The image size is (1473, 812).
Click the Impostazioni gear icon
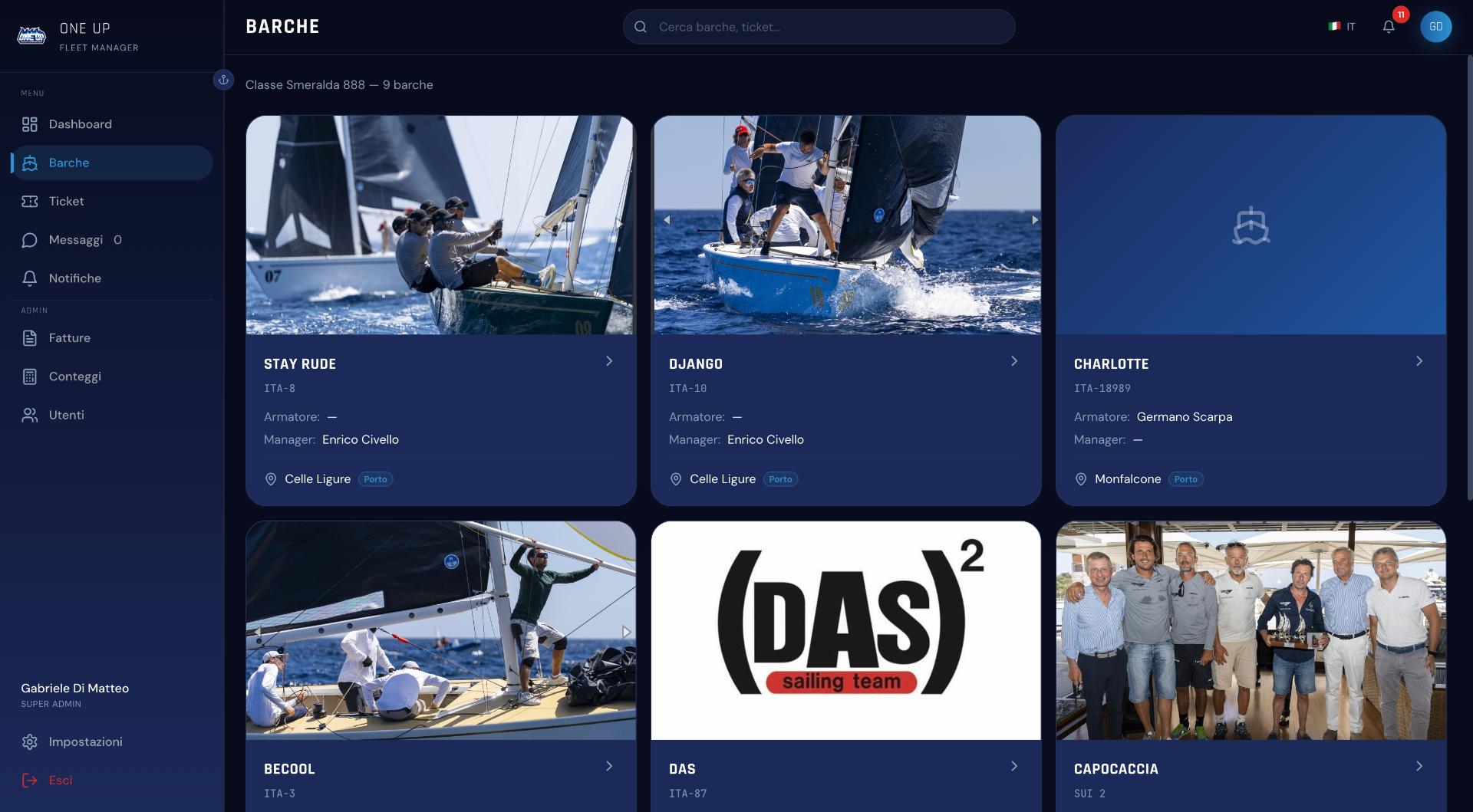pos(30,742)
